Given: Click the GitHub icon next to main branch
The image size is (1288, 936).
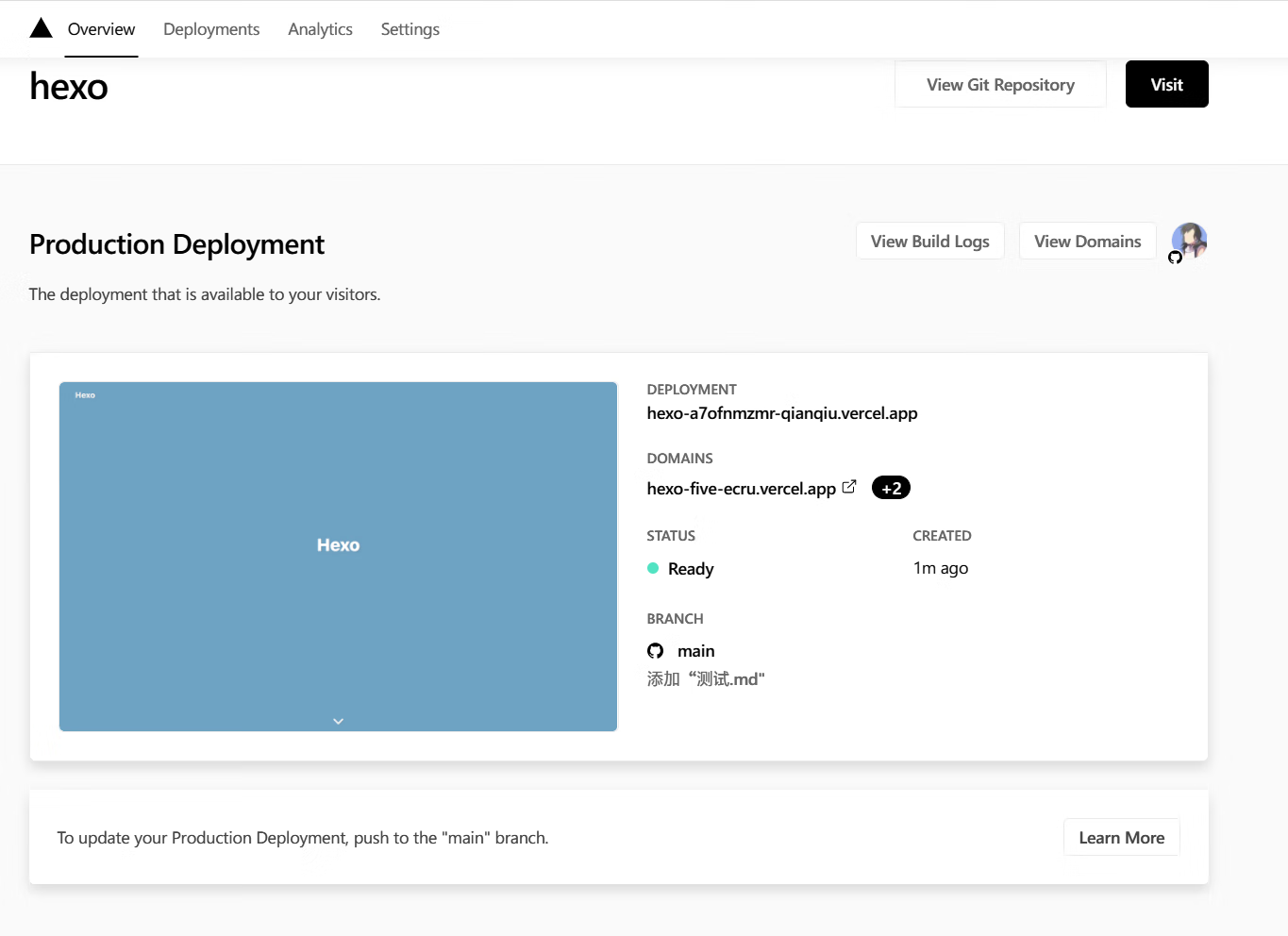Looking at the screenshot, I should 655,651.
